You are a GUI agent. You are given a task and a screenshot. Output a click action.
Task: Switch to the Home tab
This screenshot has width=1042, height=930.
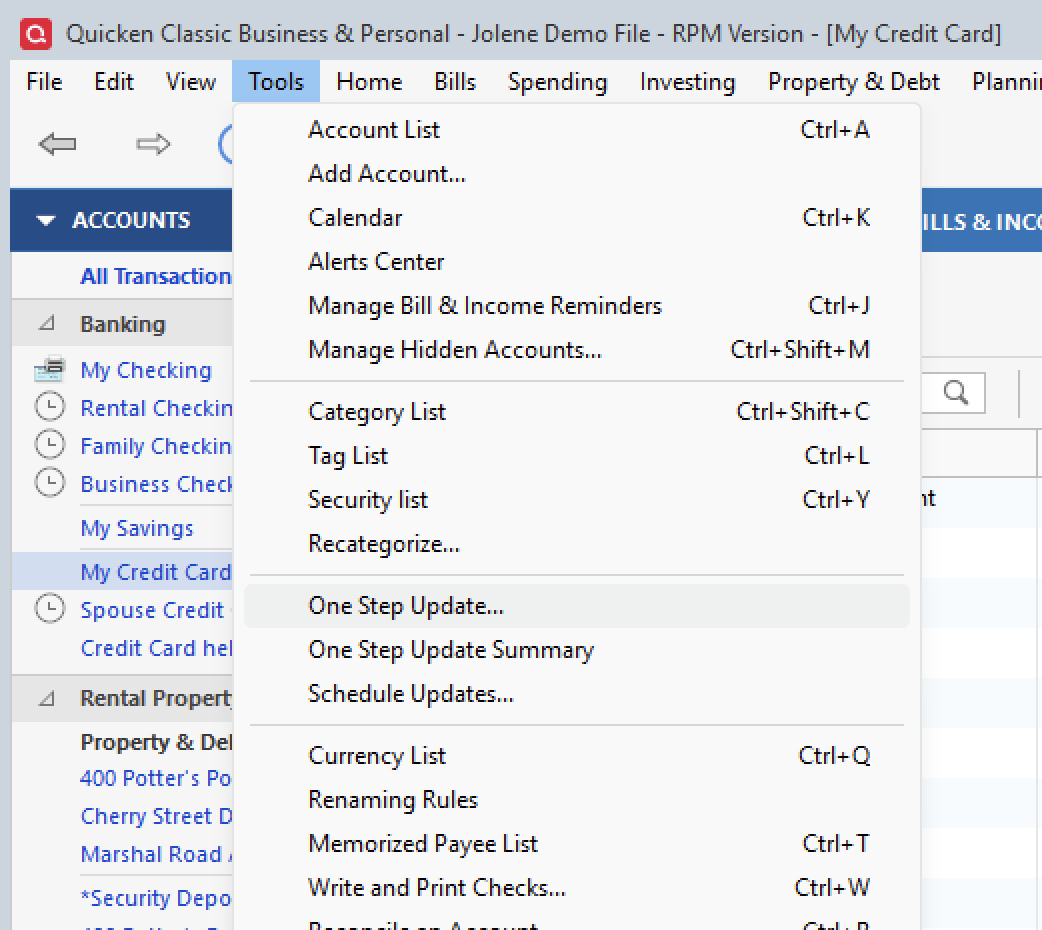[x=369, y=82]
